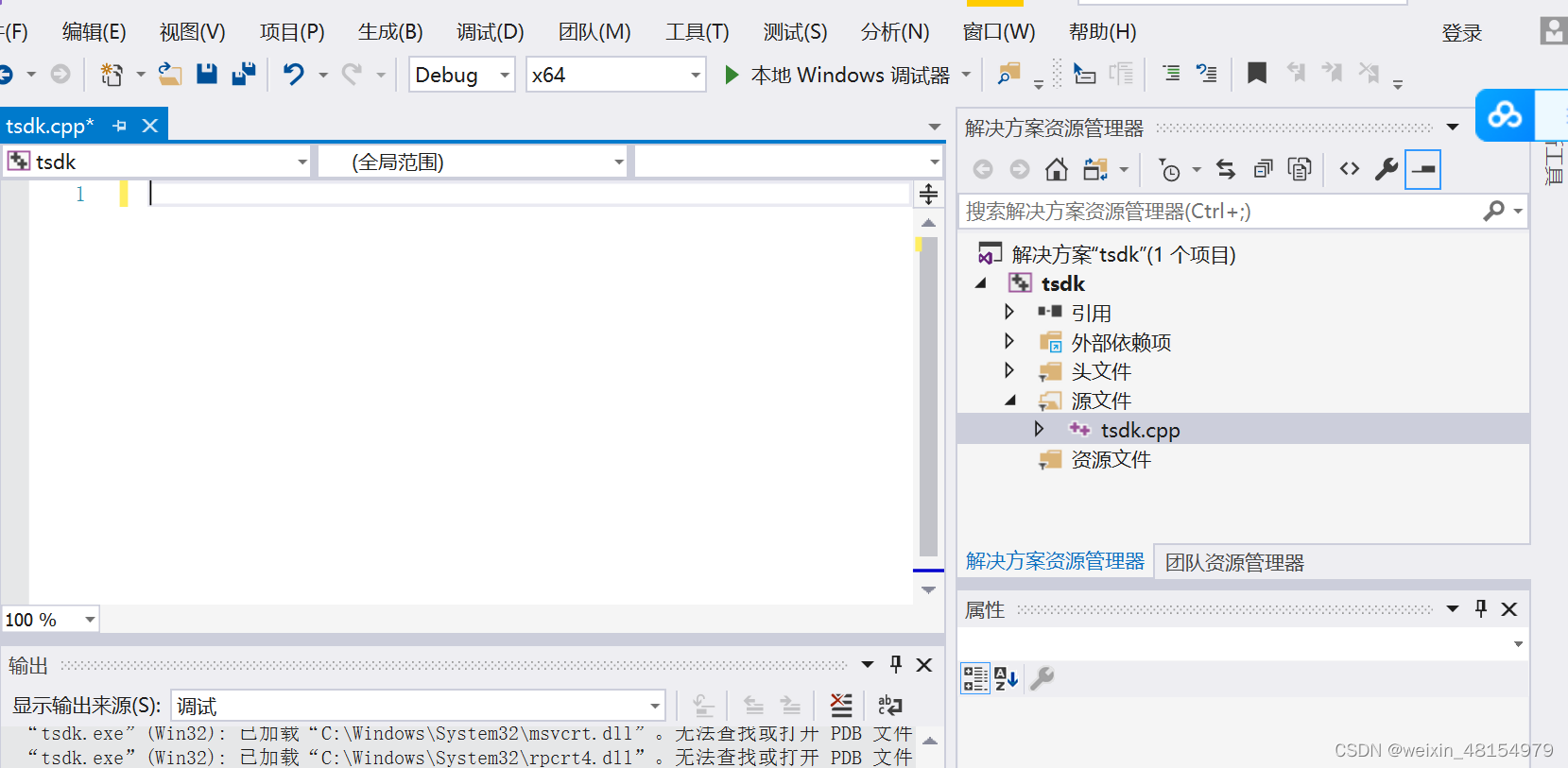Screen dimensions: 1568x768
Task: Toggle the Preview Selected Items button
Action: (x=1422, y=170)
